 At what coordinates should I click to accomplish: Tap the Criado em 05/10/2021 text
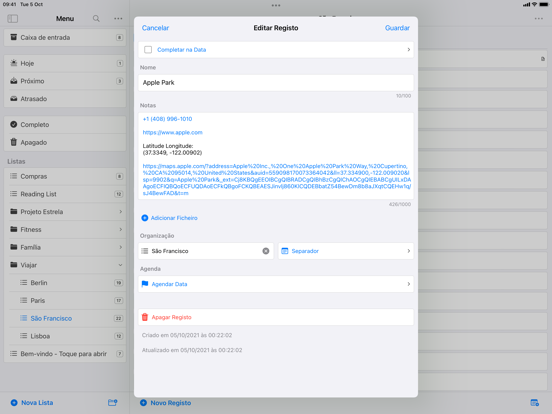coord(187,335)
